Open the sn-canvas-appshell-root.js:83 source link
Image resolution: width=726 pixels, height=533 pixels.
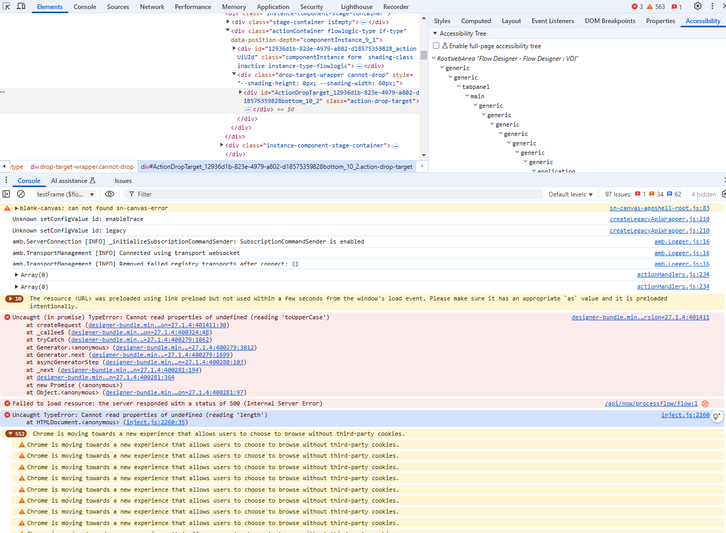point(659,208)
